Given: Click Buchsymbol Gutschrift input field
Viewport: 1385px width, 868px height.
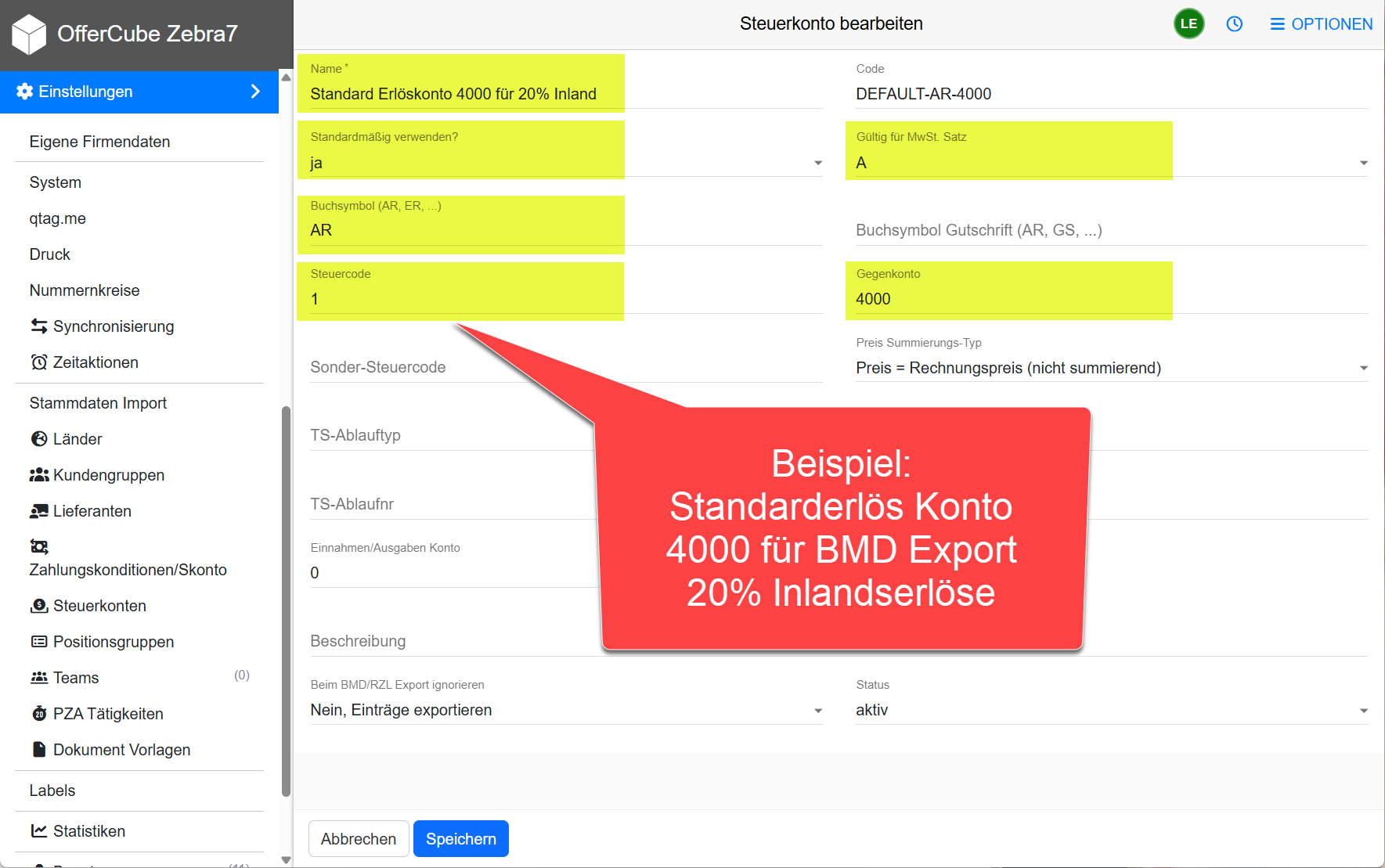Looking at the screenshot, I should pos(1112,230).
